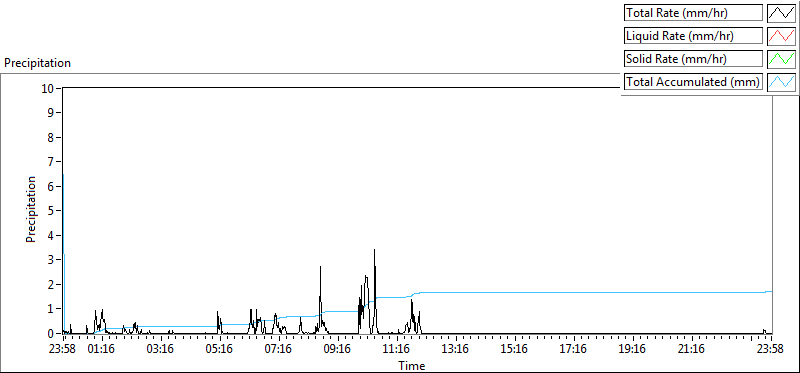Image resolution: width=800 pixels, height=373 pixels.
Task: Click the tallest black rate peak near 10:30
Action: (374, 250)
